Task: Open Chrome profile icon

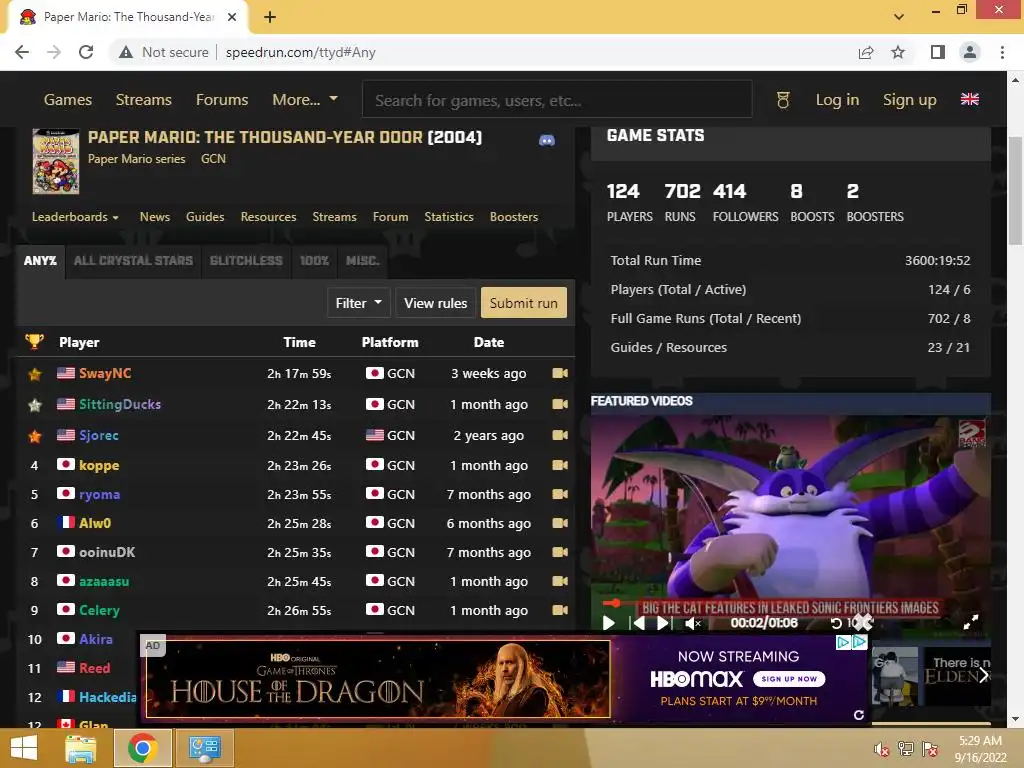Action: click(970, 52)
